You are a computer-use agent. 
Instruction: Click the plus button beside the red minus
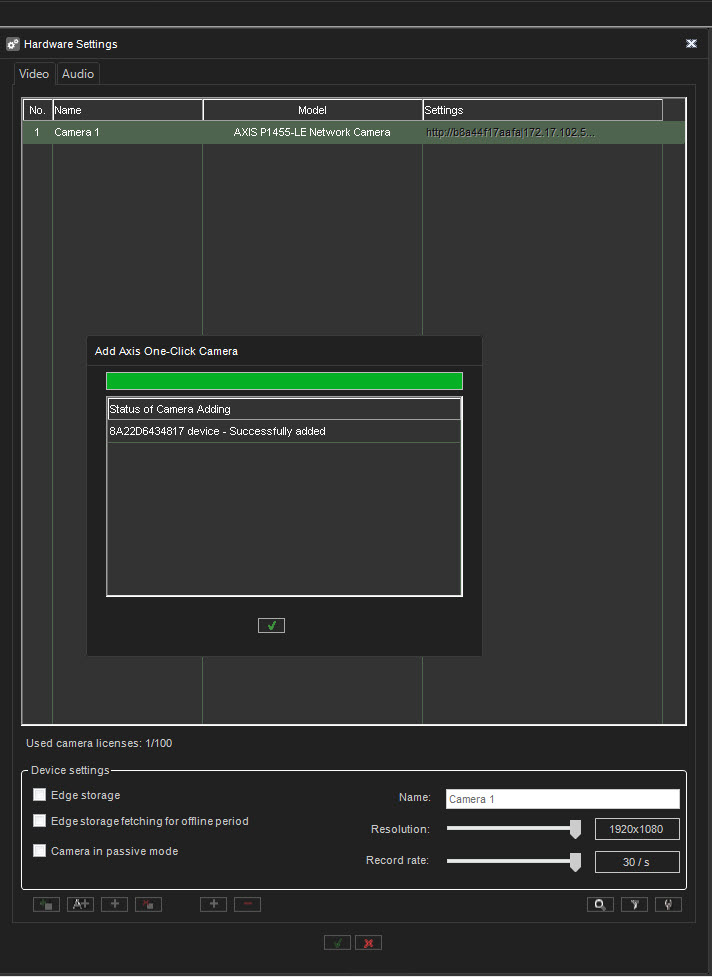tap(213, 904)
